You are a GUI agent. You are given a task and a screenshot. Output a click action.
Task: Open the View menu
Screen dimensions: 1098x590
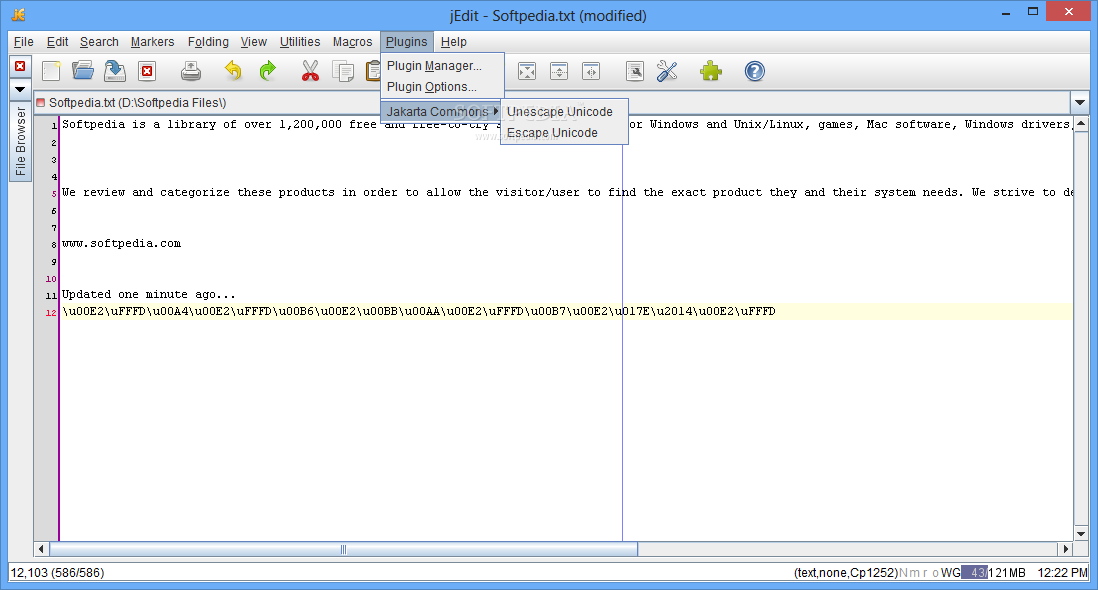pos(253,42)
